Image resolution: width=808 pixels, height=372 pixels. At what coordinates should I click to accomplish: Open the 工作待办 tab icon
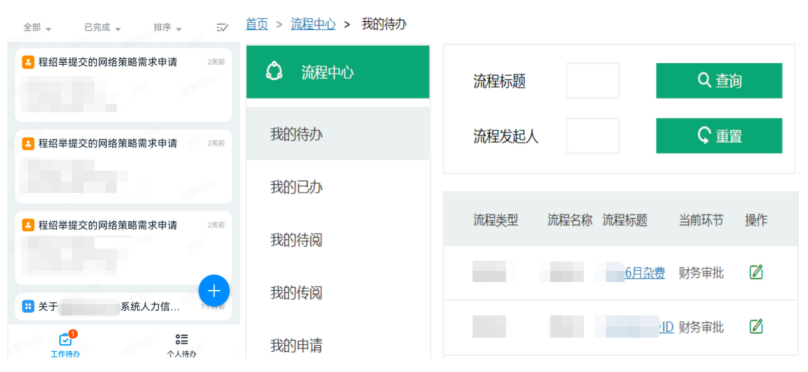[x=65, y=339]
